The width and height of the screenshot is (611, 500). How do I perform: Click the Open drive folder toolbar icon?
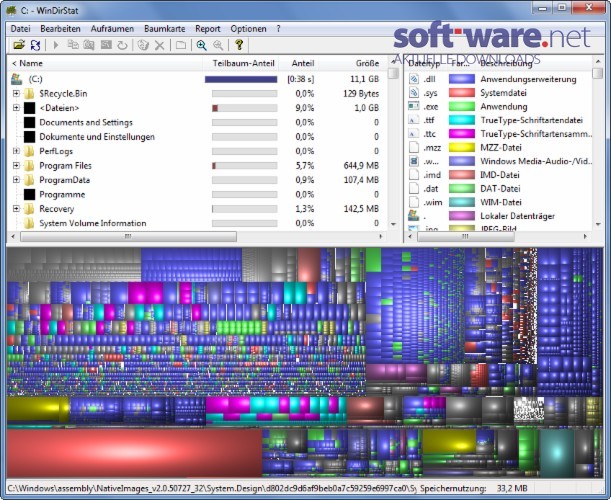click(19, 45)
